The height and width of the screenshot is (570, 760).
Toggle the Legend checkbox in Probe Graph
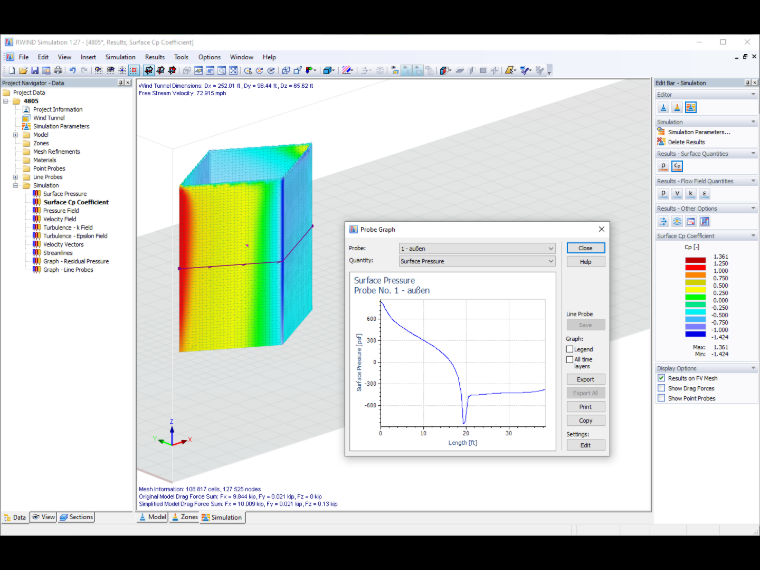tap(570, 349)
